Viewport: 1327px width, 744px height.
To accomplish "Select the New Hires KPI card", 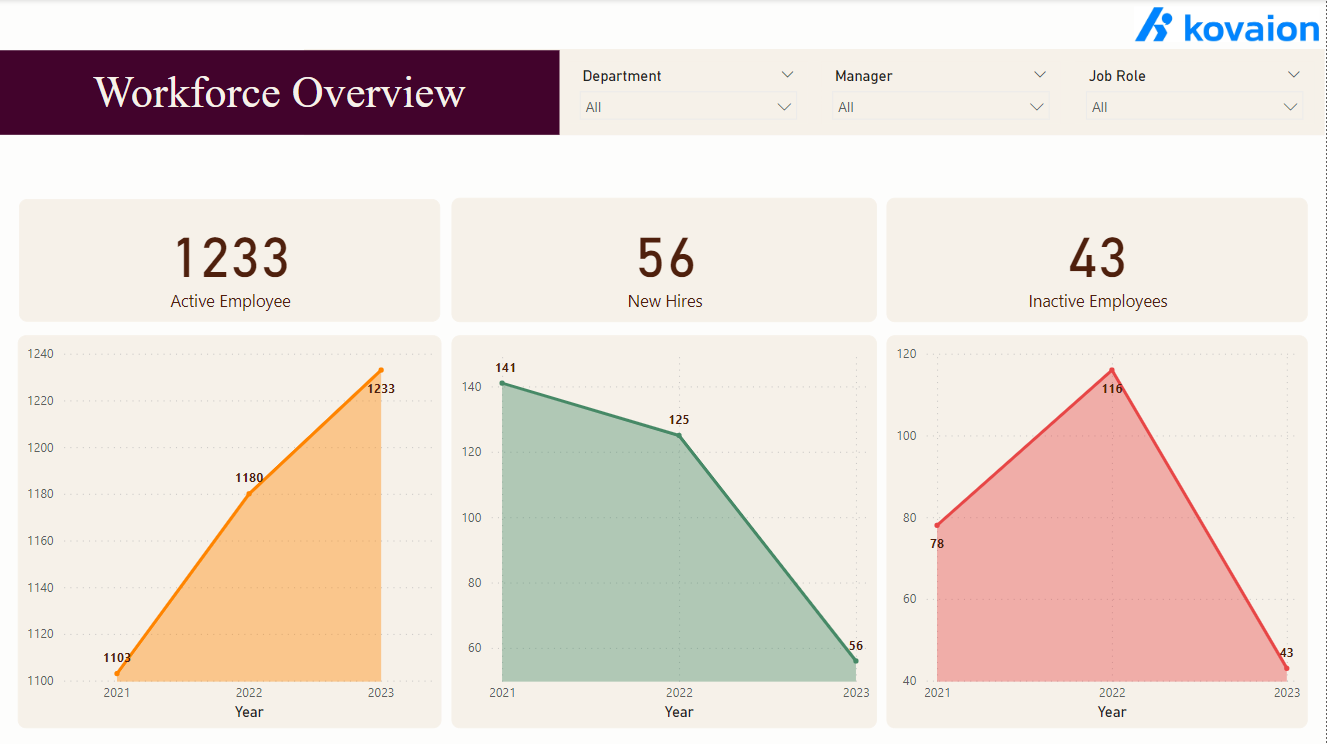I will (x=664, y=260).
